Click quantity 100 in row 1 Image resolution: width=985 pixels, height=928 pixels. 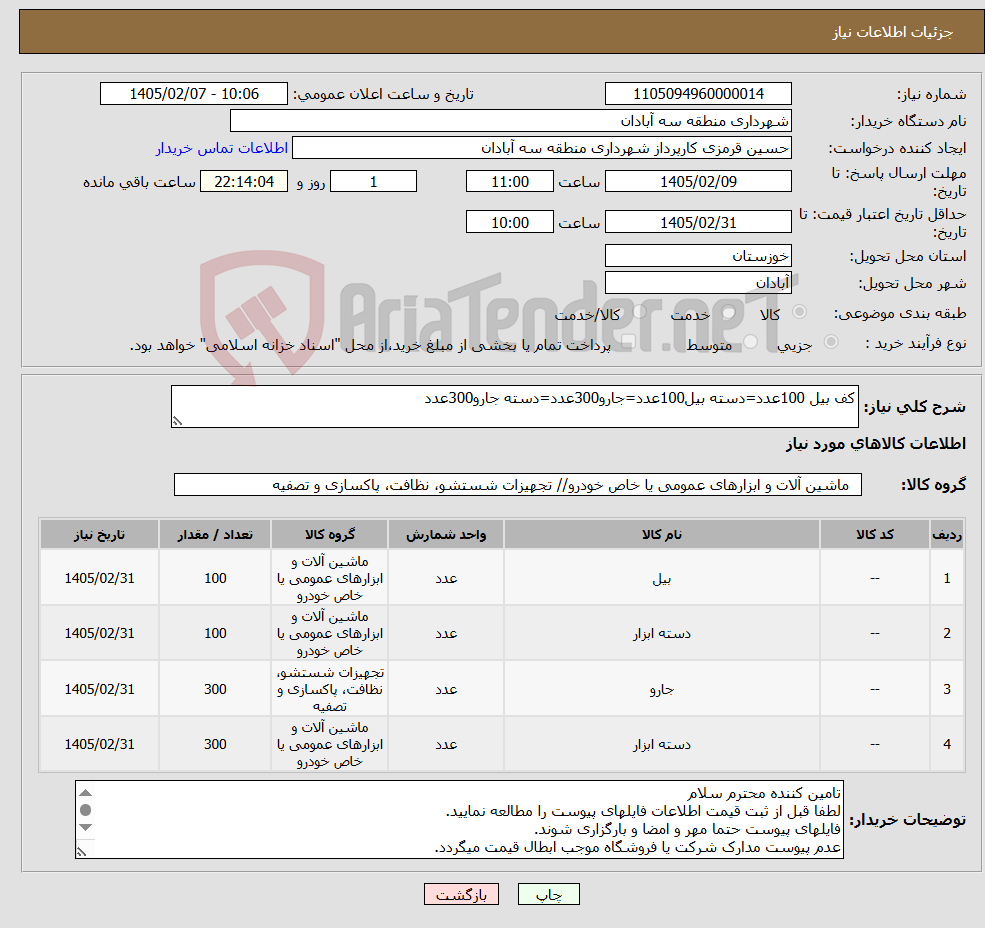coord(215,578)
